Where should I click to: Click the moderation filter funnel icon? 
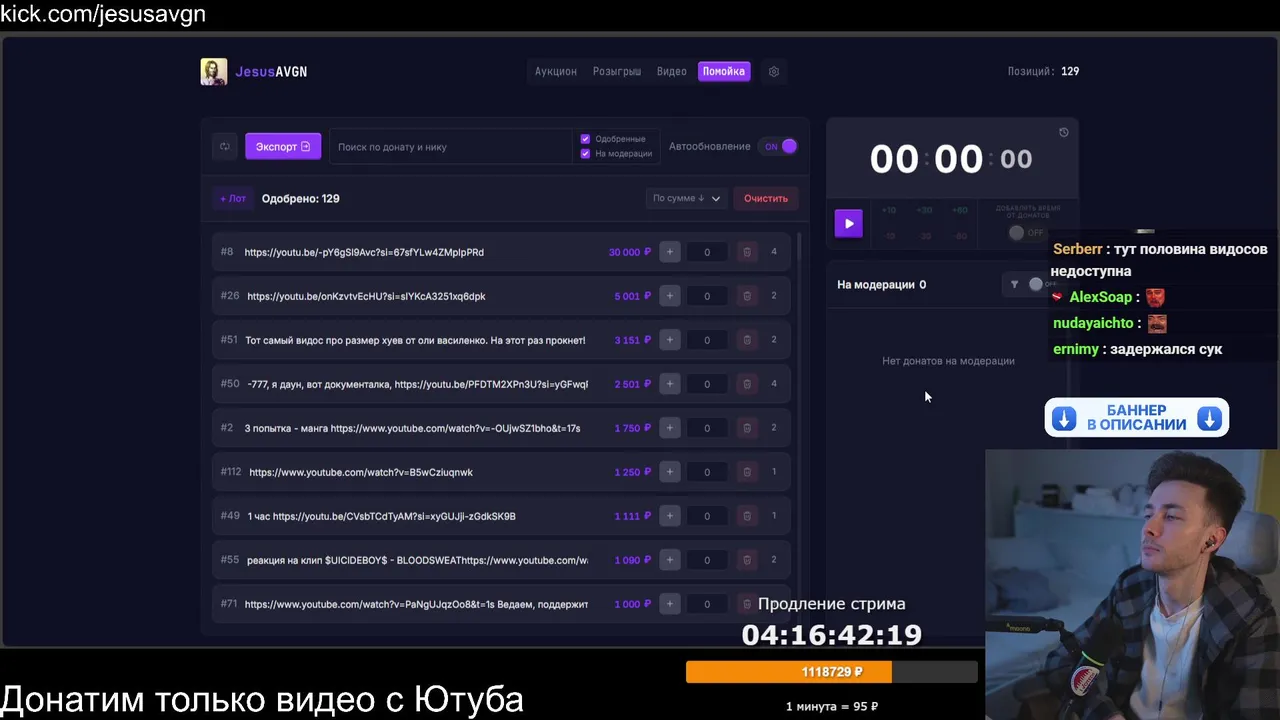(x=1014, y=285)
